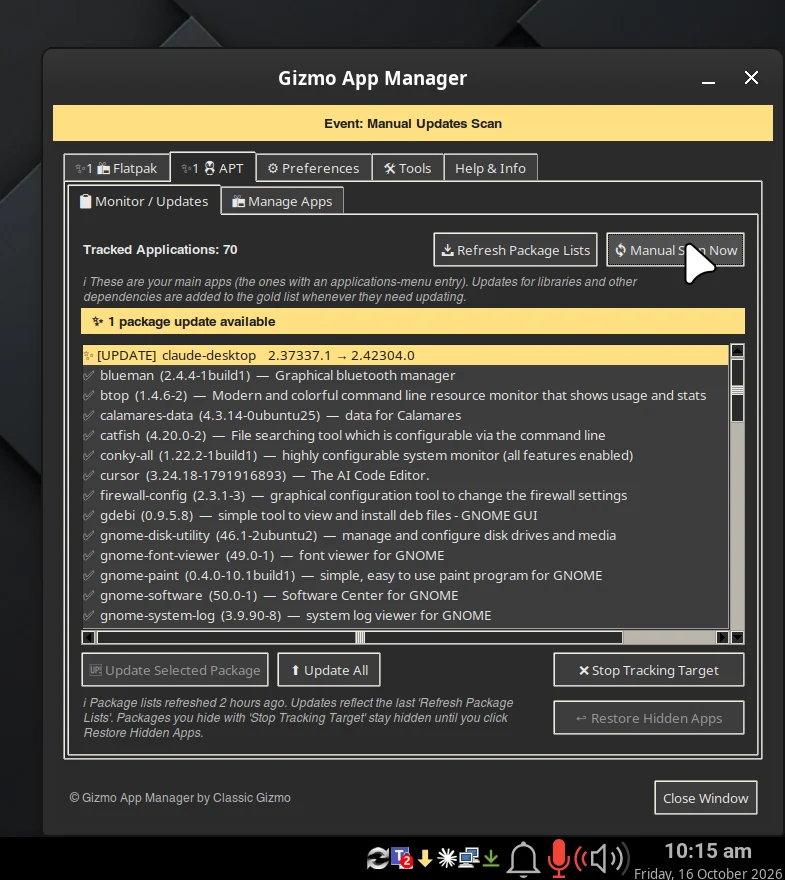This screenshot has width=785, height=880.
Task: Click the checkmark icon beside blueman
Action: [89, 375]
